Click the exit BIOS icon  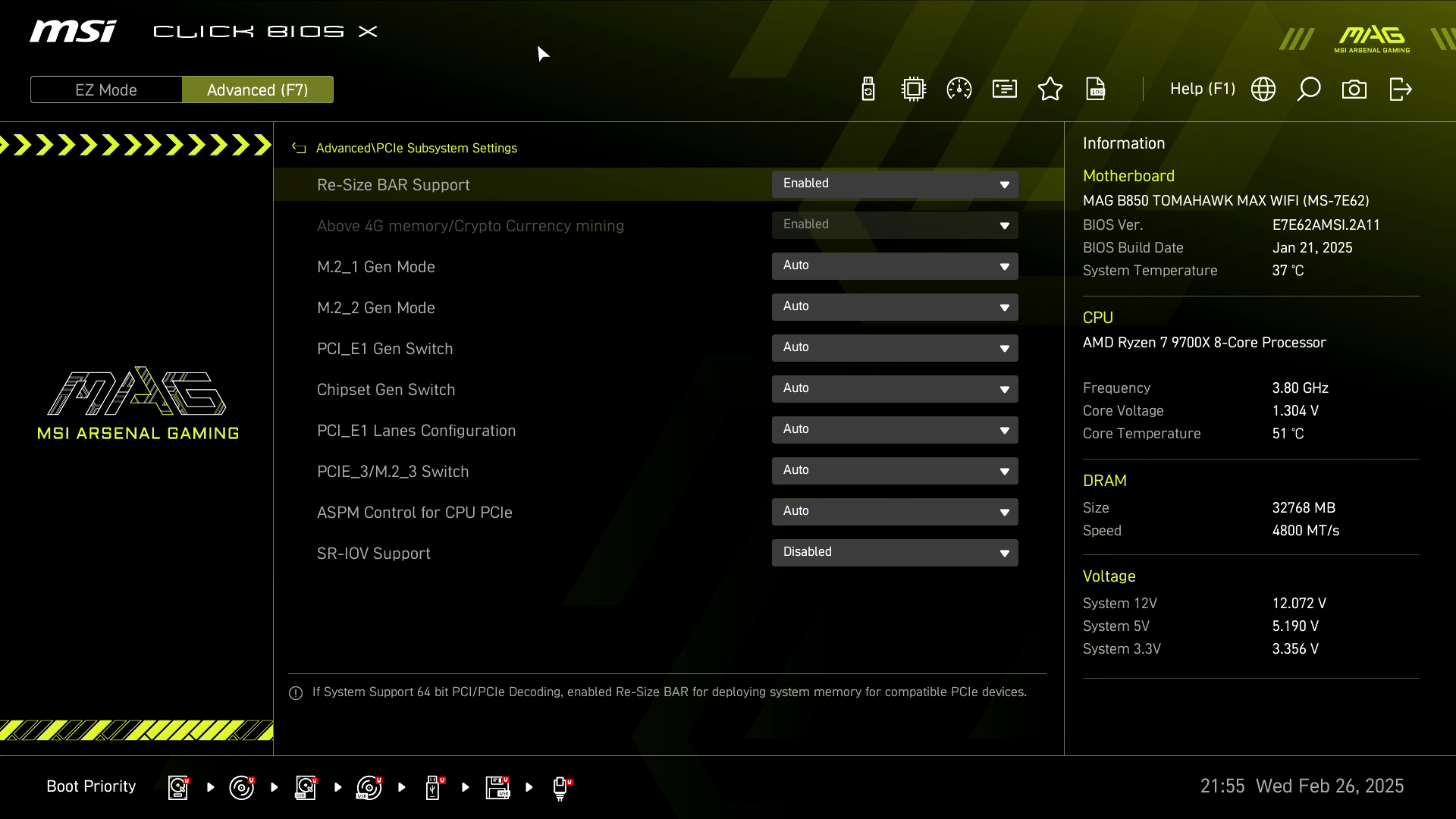point(1401,89)
